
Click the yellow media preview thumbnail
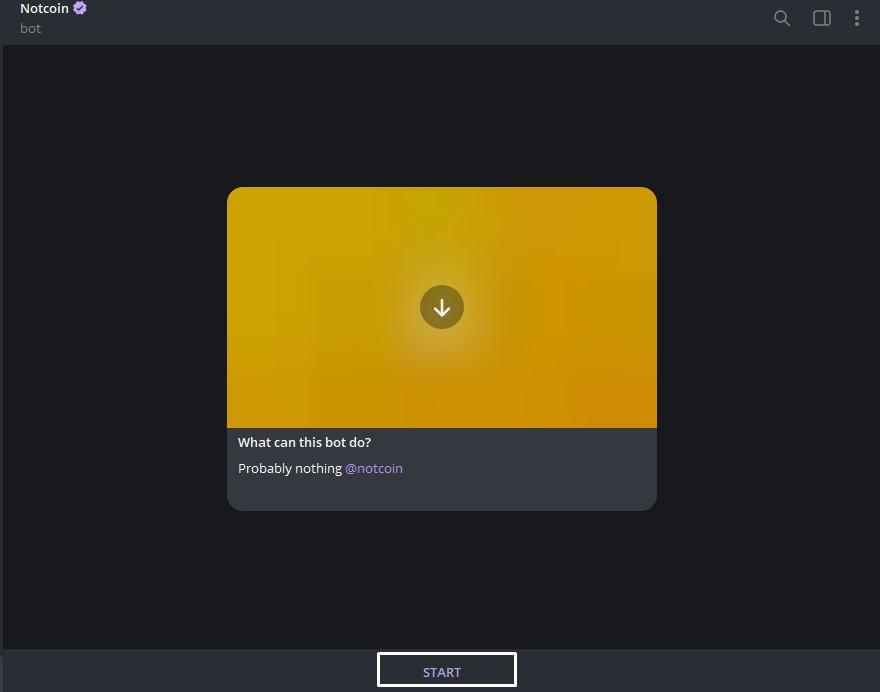coord(442,307)
